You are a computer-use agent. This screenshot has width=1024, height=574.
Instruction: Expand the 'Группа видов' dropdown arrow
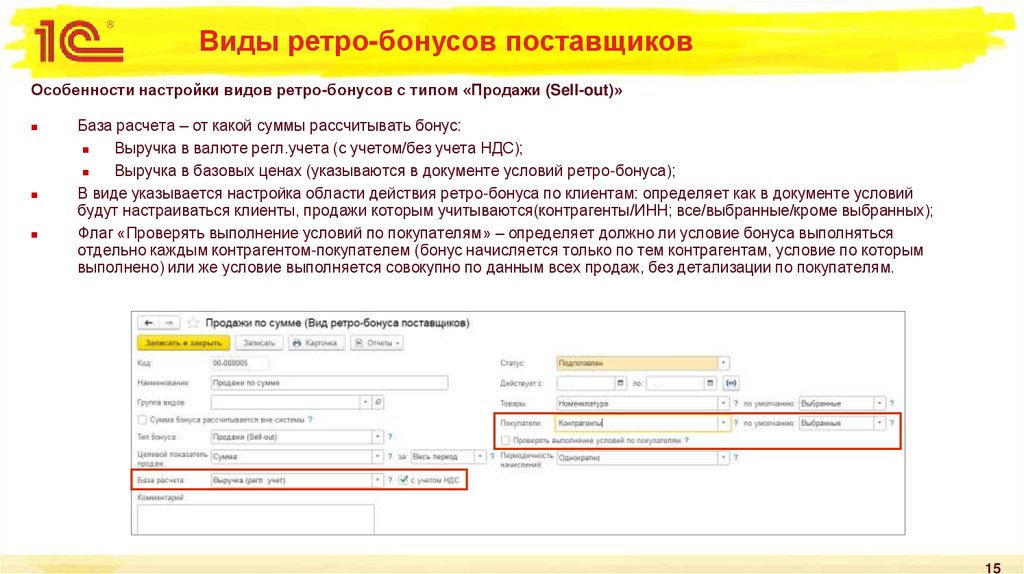pos(365,402)
